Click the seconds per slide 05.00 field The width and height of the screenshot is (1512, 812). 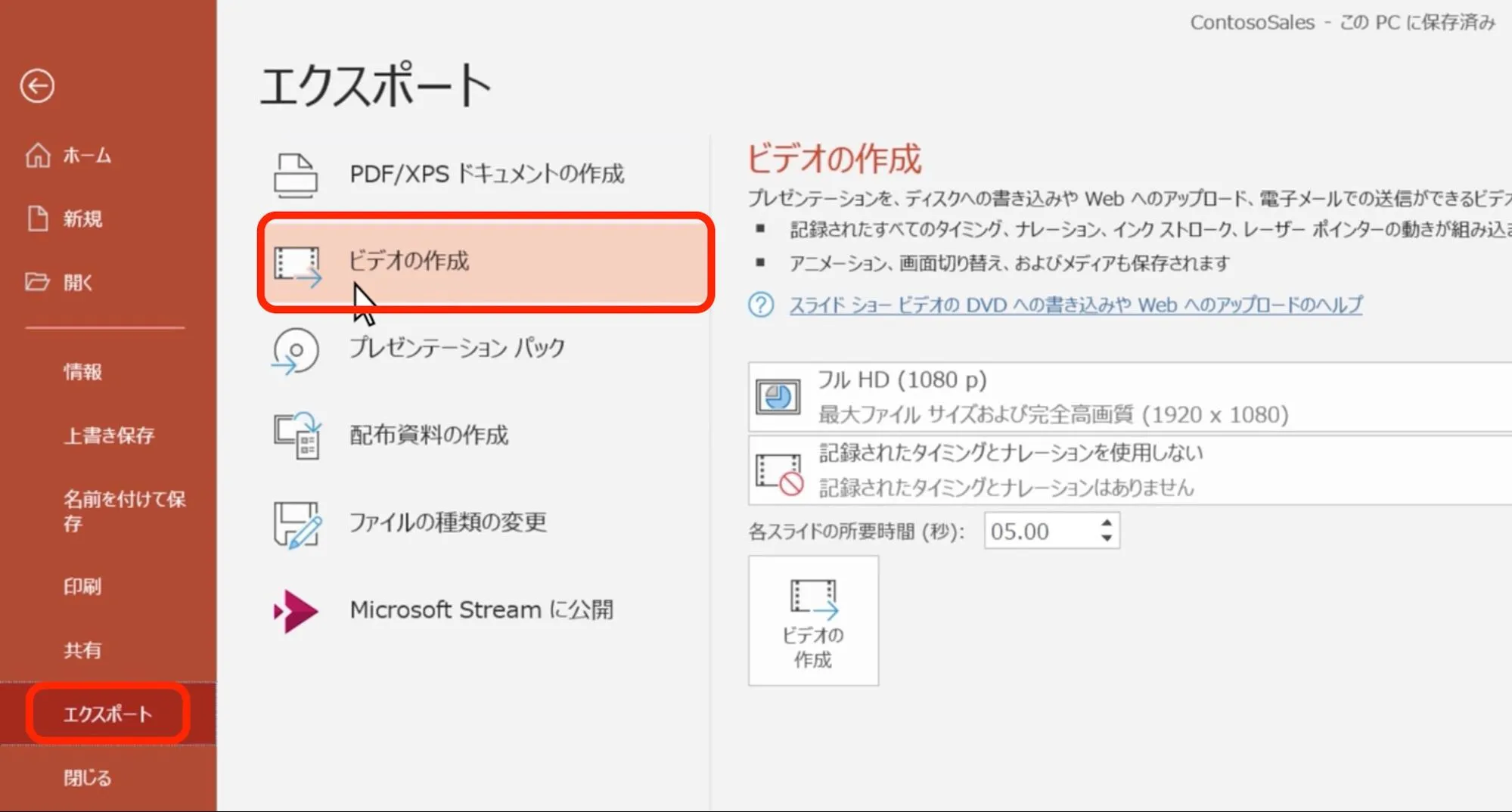pyautogui.click(x=1039, y=532)
